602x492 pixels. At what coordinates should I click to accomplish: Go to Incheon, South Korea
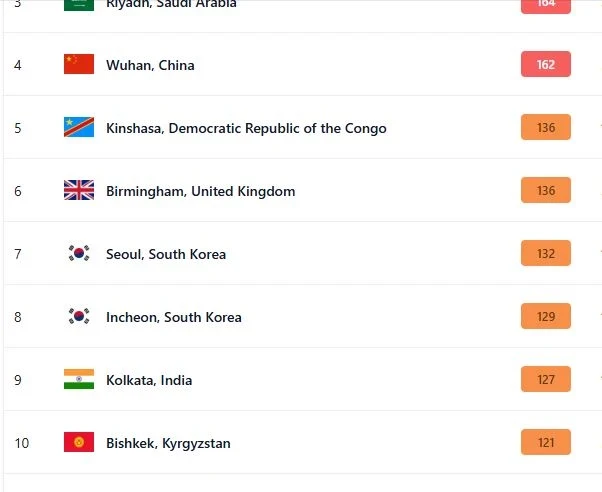click(174, 317)
